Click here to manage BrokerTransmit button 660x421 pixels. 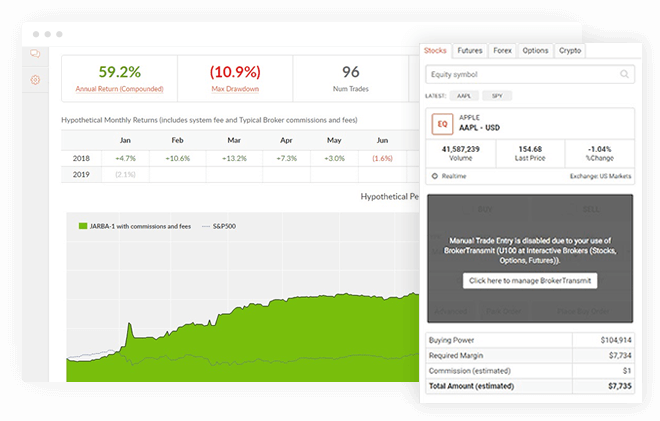tap(530, 281)
